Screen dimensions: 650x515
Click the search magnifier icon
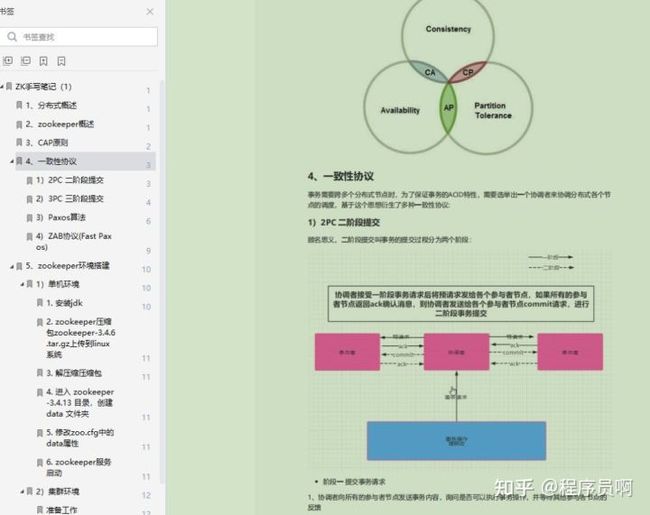(x=12, y=37)
